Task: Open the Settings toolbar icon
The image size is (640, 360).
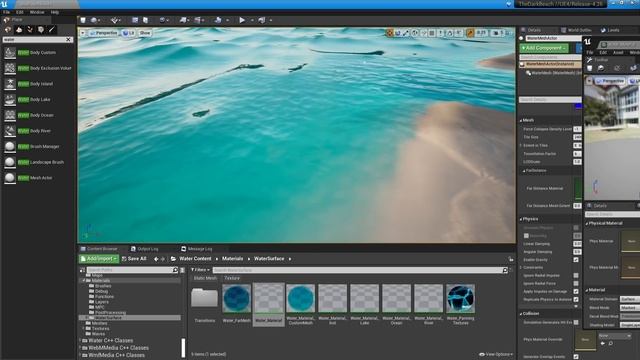Action: point(162,20)
